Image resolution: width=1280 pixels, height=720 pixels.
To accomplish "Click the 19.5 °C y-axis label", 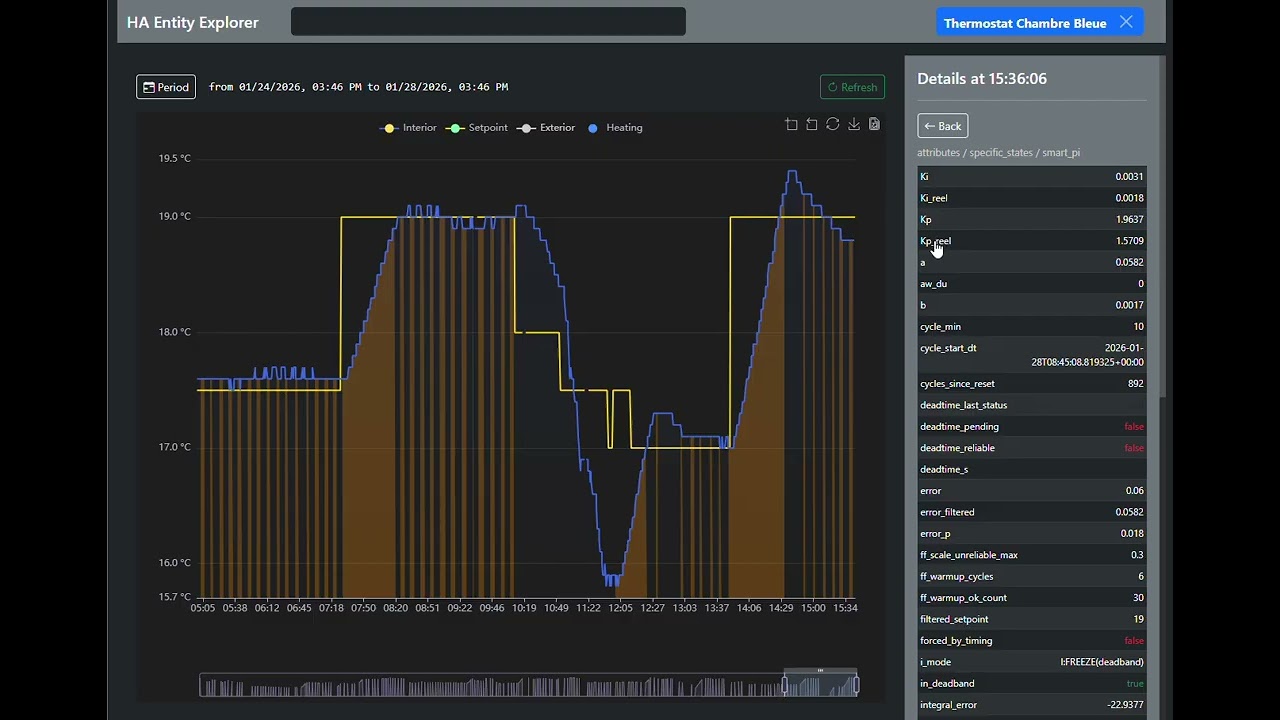I will (174, 159).
